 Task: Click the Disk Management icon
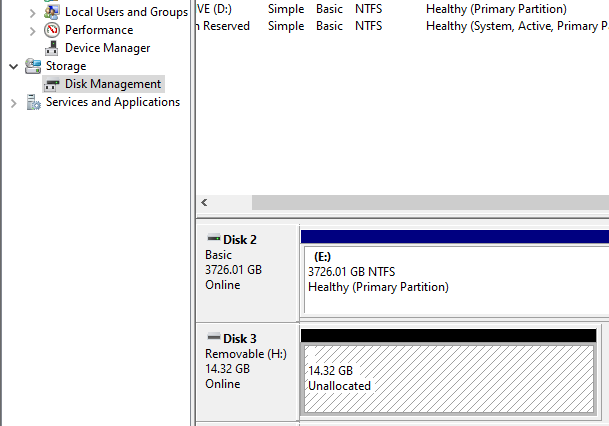(52, 84)
